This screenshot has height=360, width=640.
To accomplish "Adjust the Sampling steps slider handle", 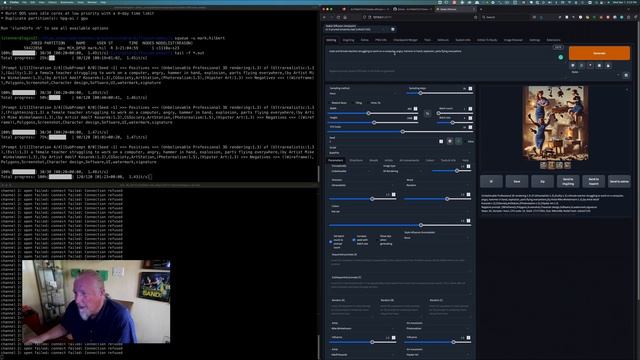I will (x=420, y=93).
